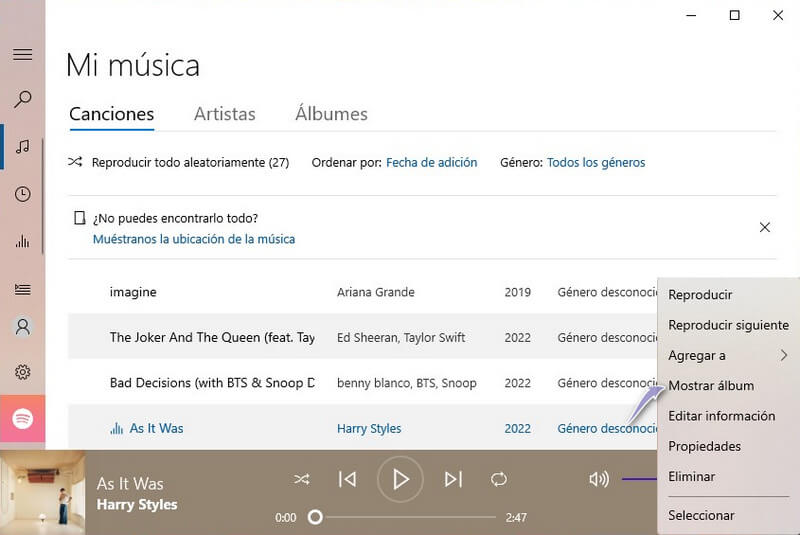Screen dimensions: 800x535
Task: Toggle shuffle in the player bar
Action: 302,479
